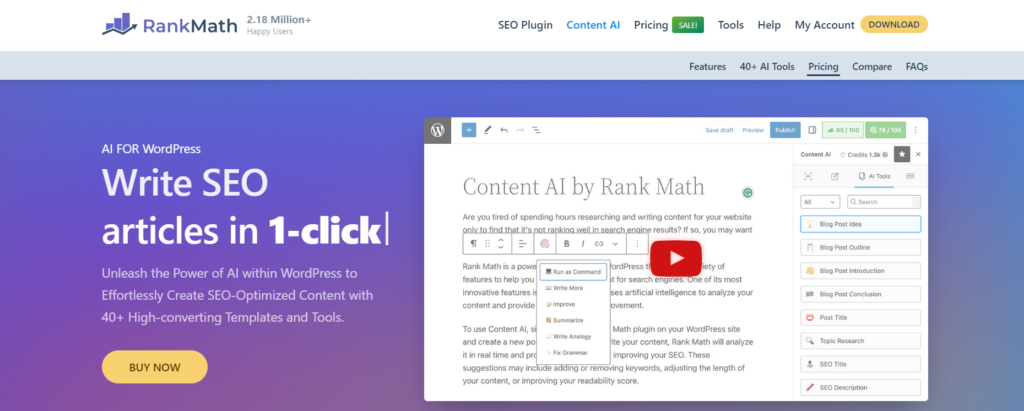Toggle italic formatting in block toolbar
1024x411 pixels.
(x=583, y=244)
